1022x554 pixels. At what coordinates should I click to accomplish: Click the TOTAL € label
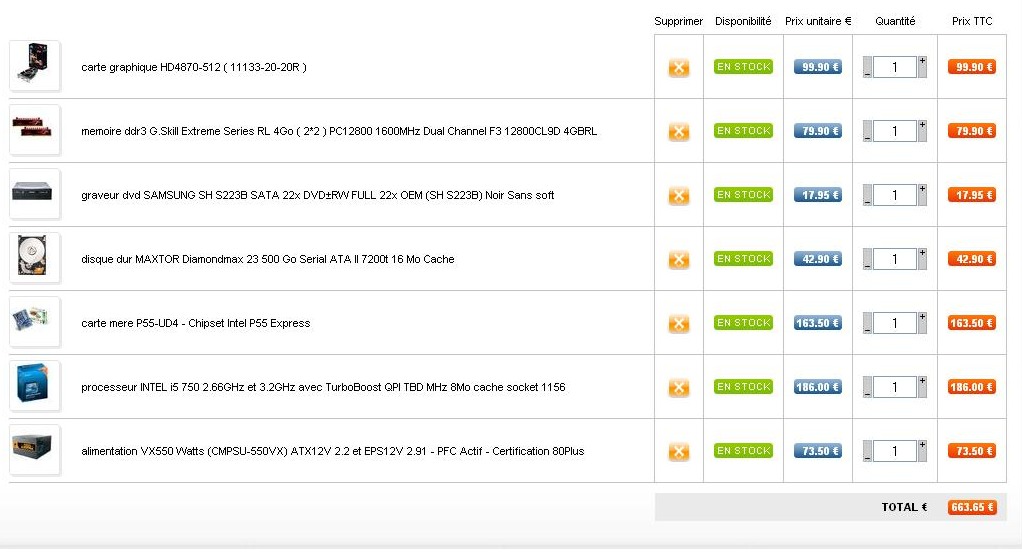(904, 507)
